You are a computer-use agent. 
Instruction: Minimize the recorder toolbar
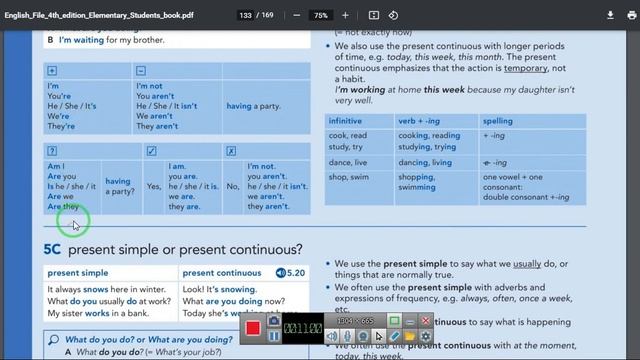pyautogui.click(x=410, y=321)
